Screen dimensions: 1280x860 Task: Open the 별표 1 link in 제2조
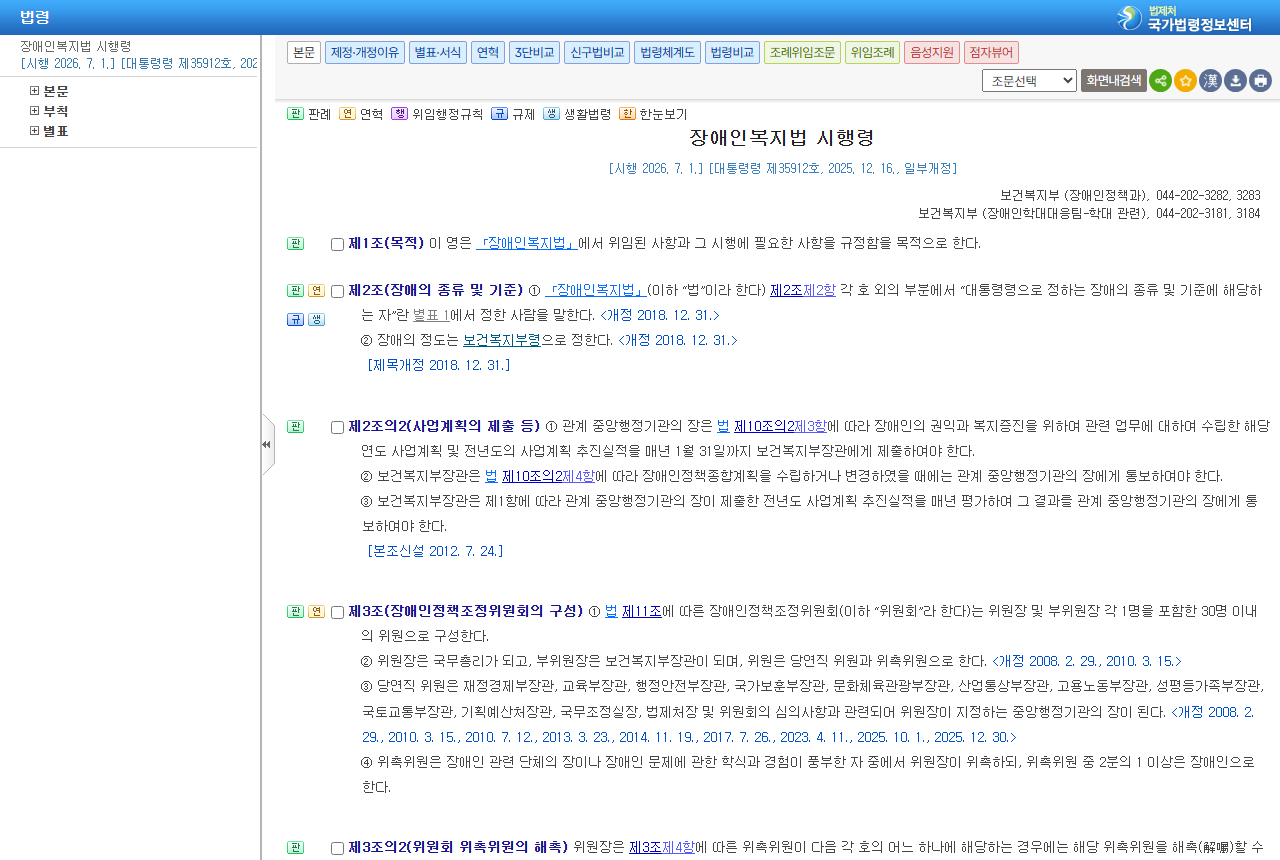pos(431,315)
